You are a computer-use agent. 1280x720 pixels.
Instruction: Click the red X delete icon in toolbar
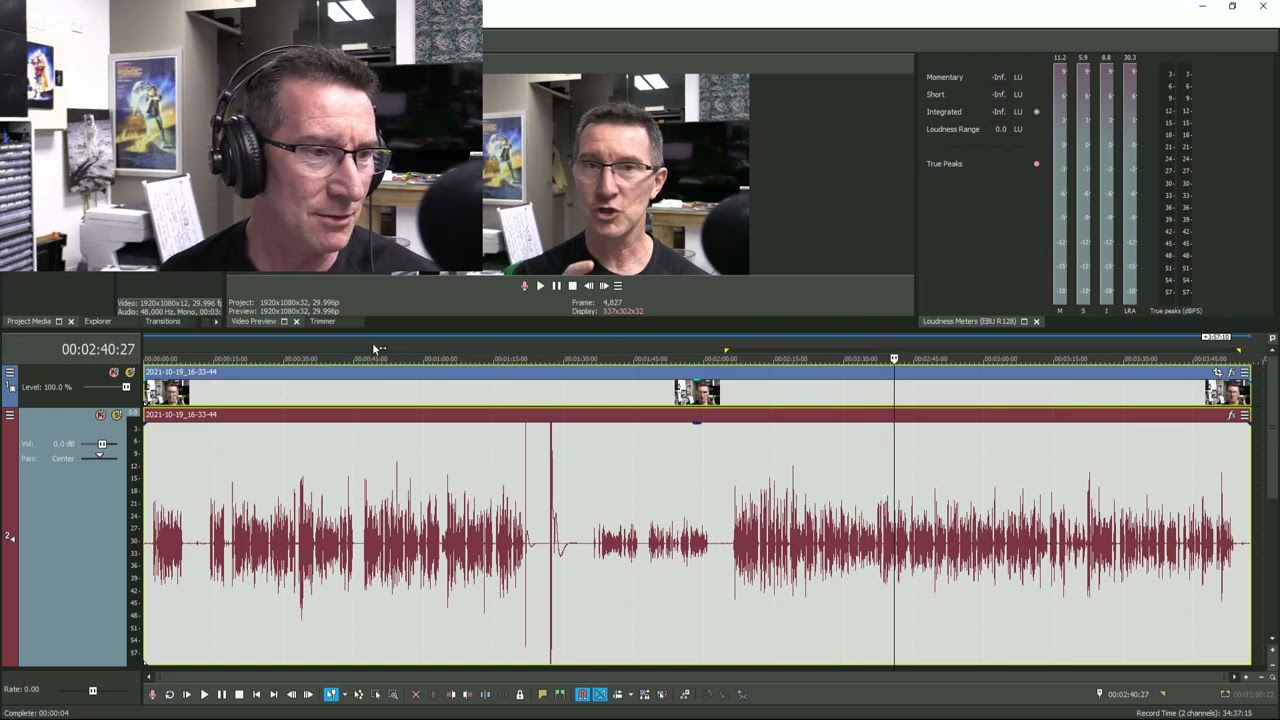(416, 694)
